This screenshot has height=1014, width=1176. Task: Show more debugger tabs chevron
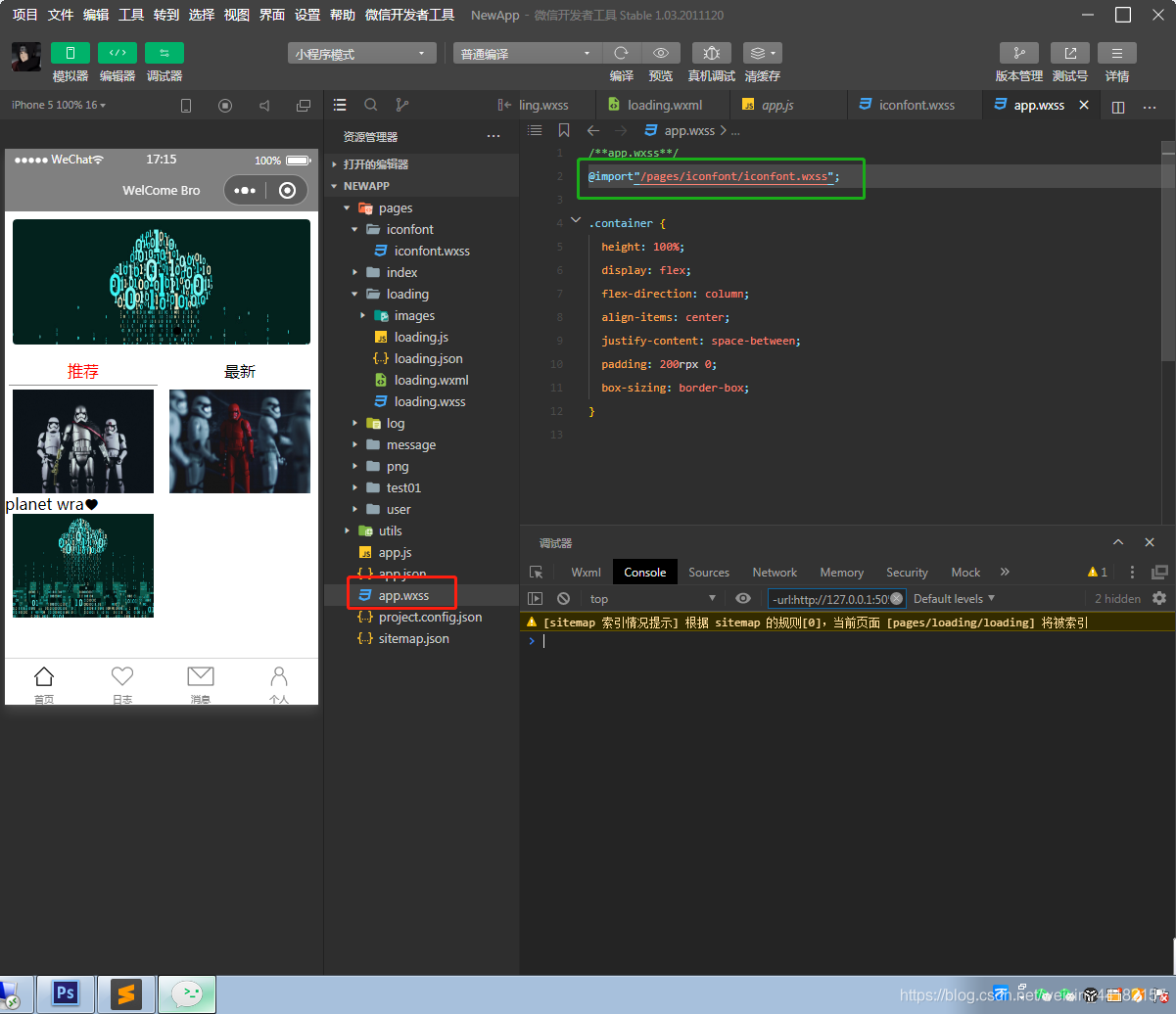click(x=1005, y=572)
